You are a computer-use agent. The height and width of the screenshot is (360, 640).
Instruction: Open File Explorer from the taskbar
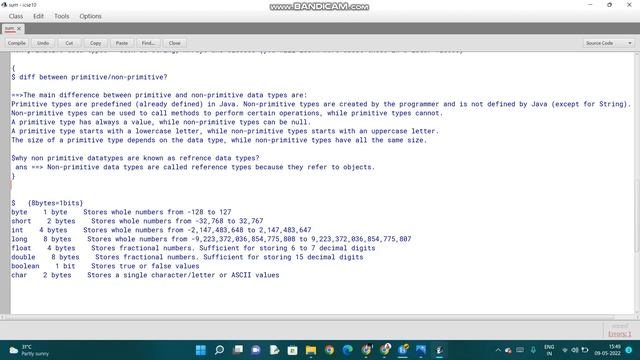pos(311,350)
